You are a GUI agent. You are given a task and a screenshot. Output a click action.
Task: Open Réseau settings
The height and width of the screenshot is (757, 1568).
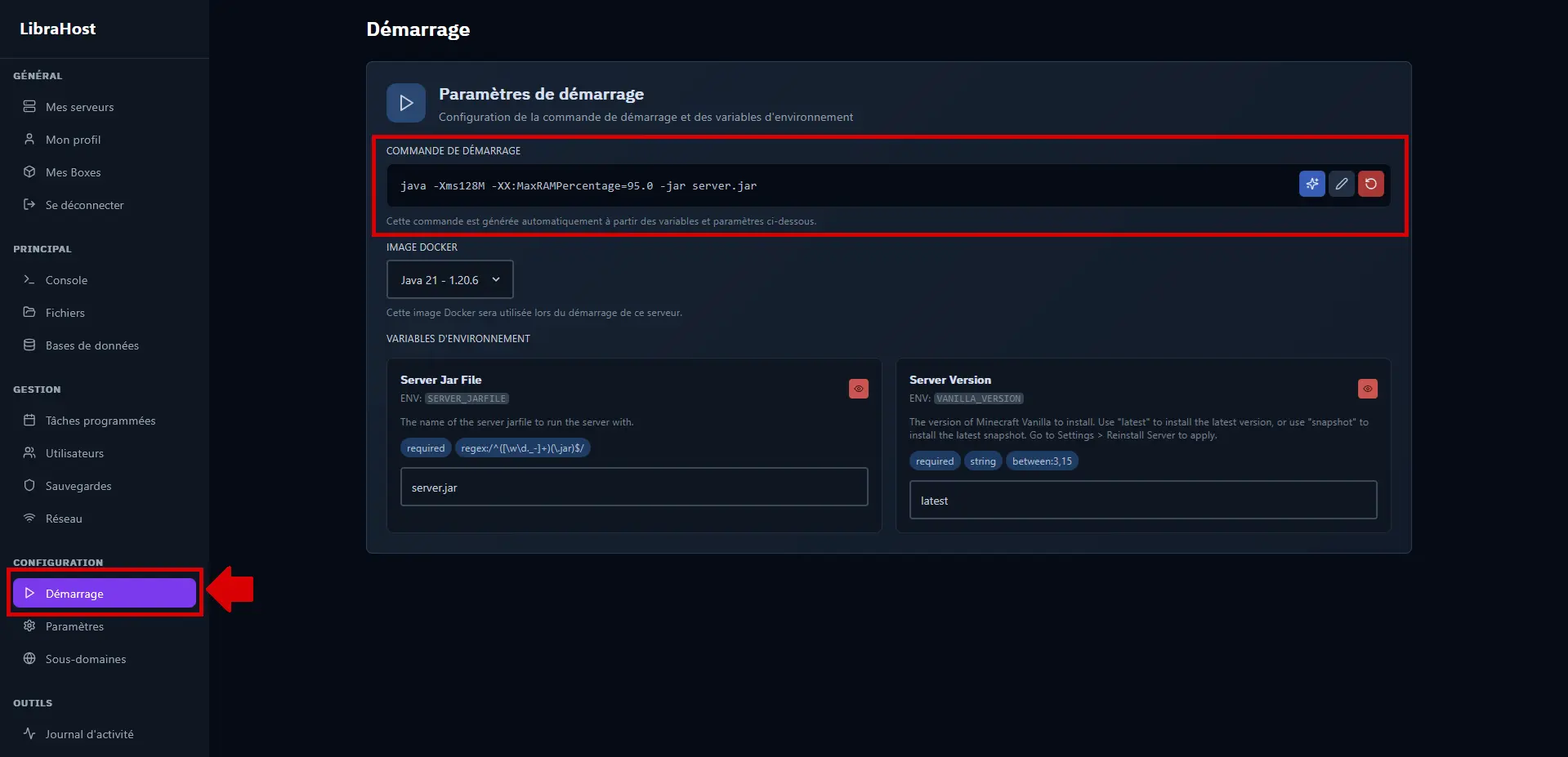63,518
